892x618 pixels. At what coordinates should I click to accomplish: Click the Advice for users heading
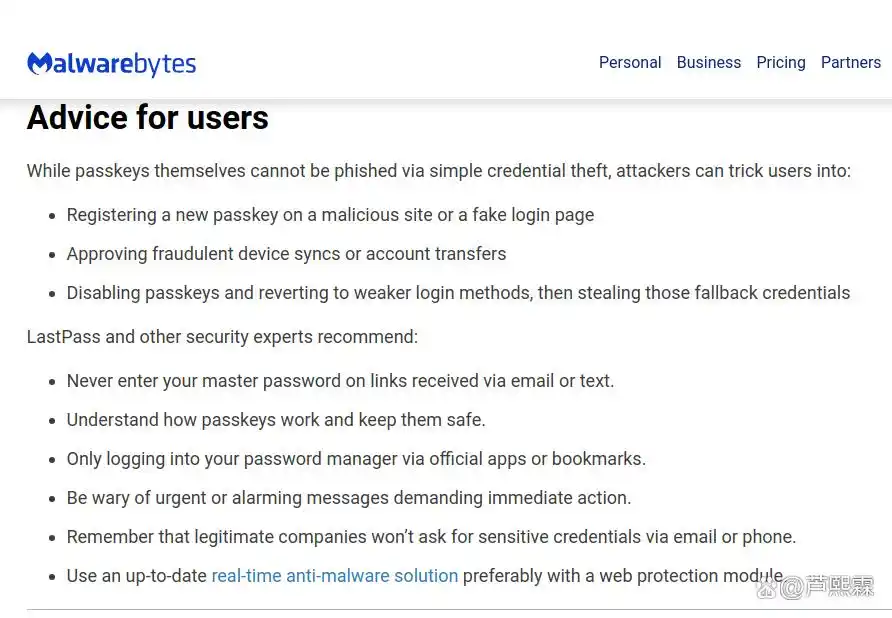point(148,118)
